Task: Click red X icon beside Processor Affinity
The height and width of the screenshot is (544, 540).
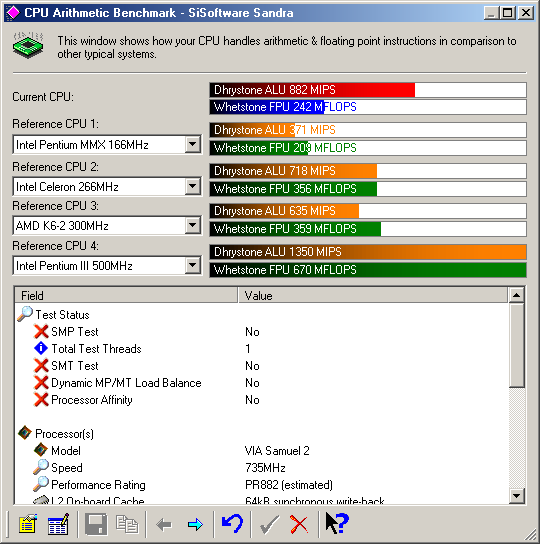Action: point(41,399)
